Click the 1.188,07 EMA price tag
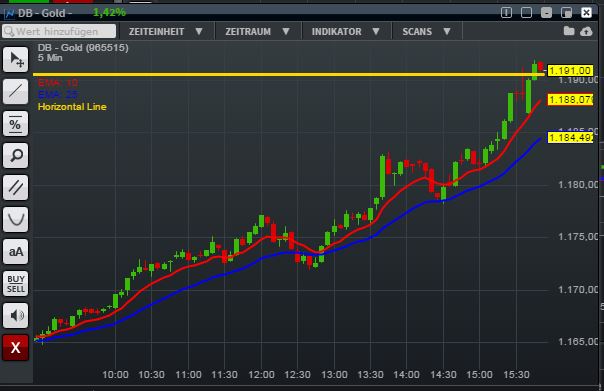The image size is (604, 391). (x=570, y=100)
